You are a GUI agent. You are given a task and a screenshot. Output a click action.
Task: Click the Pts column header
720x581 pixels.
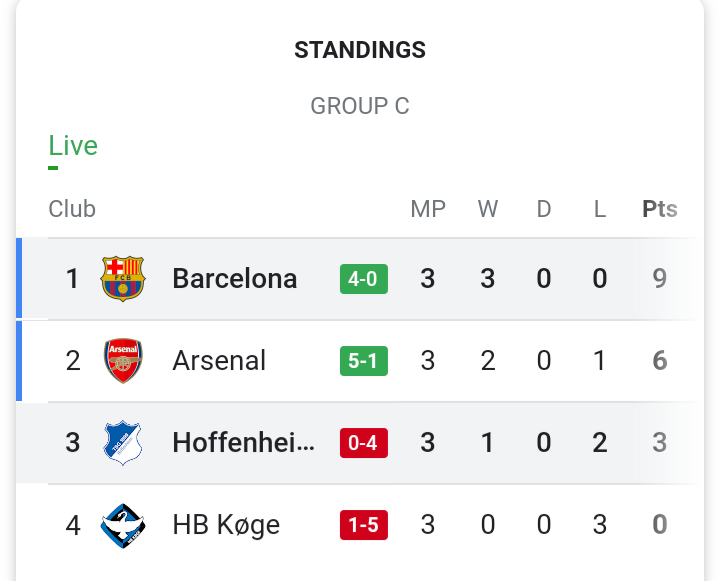[x=660, y=209]
